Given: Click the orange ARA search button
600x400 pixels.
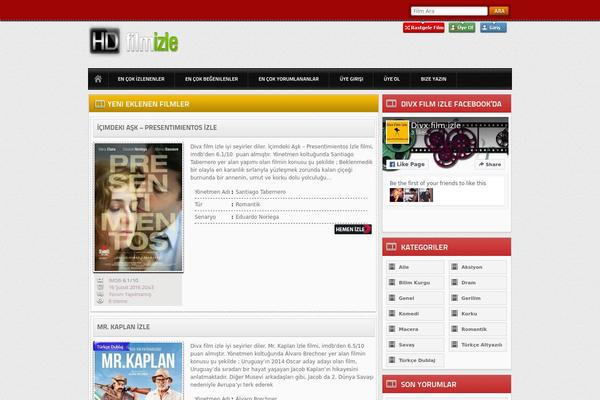Looking at the screenshot, I should [499, 11].
